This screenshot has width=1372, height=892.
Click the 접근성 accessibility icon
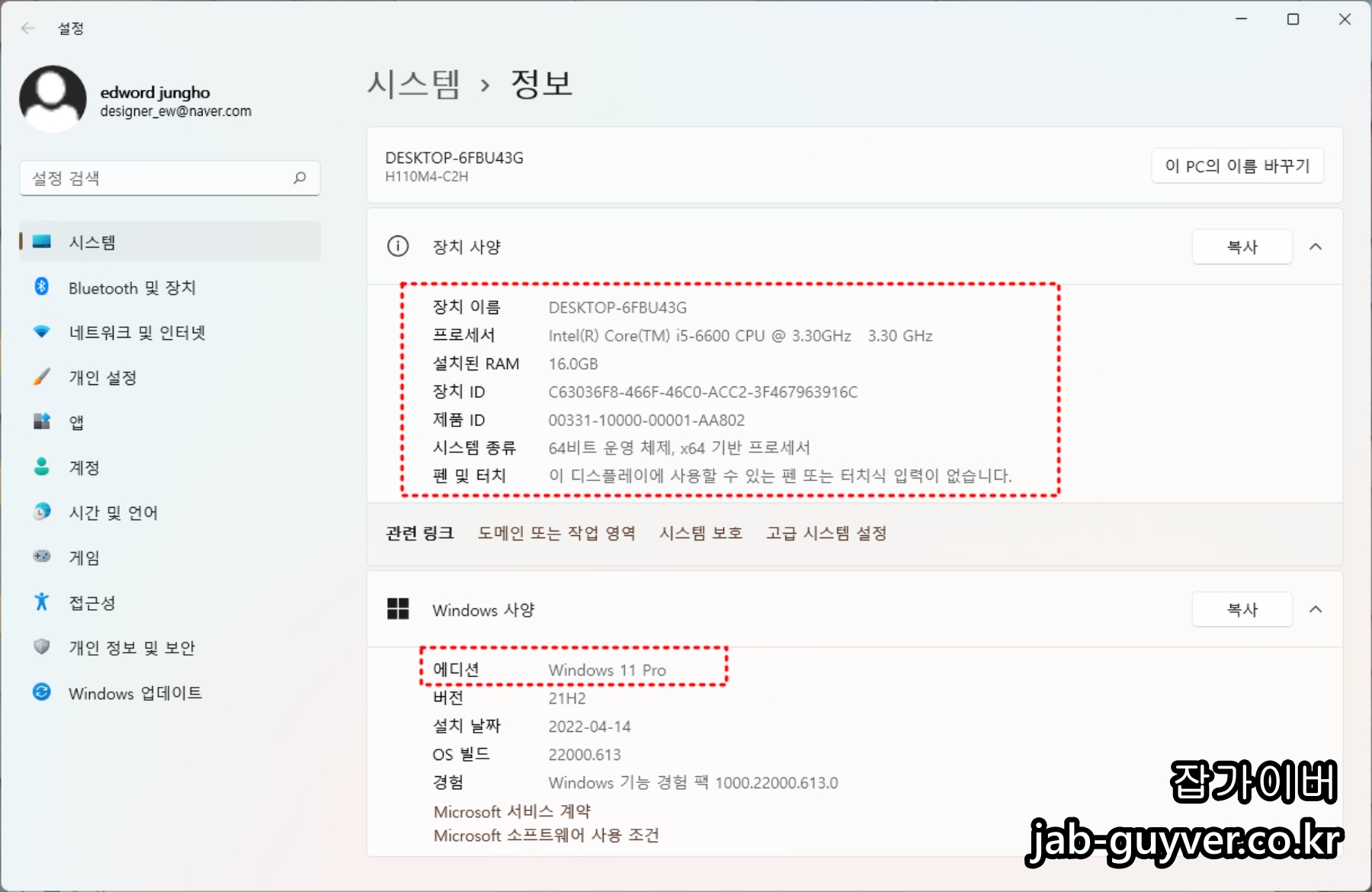42,602
